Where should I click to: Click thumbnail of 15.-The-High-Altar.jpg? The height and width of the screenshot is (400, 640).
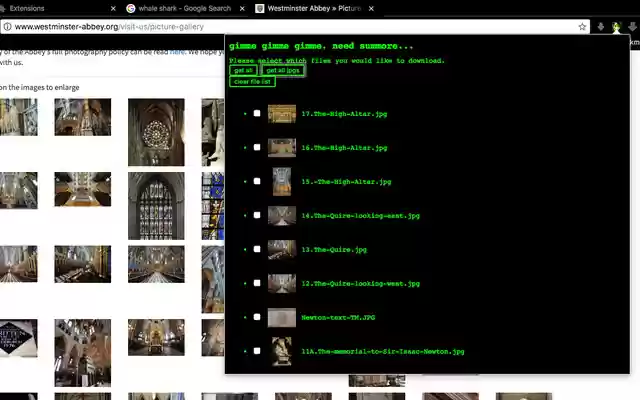click(x=282, y=182)
